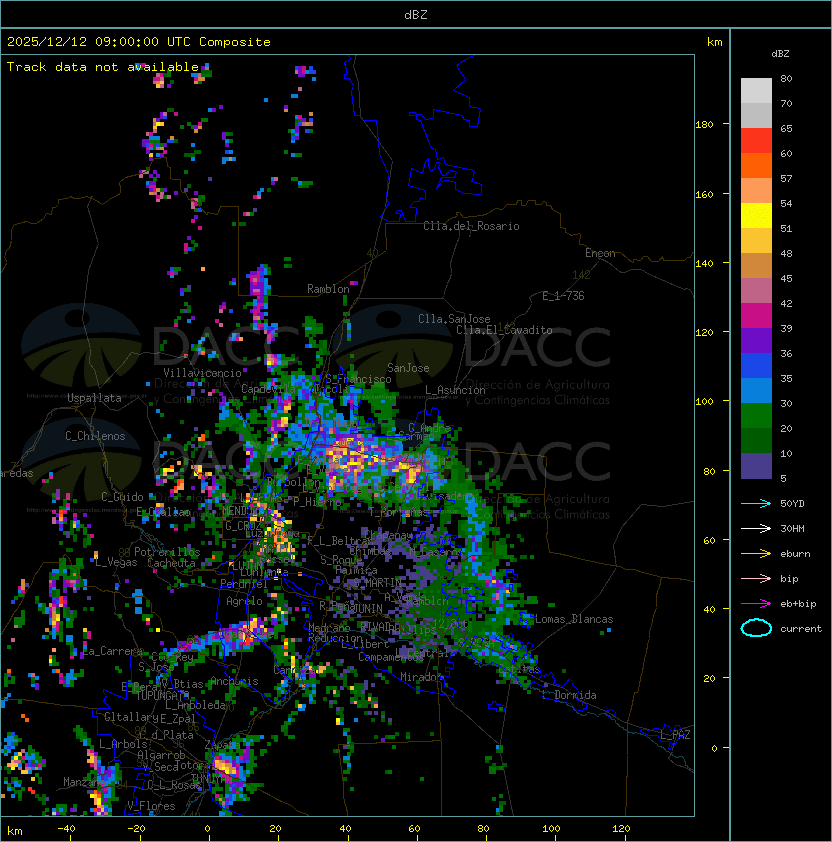Choose the slate swatch between 10 and 5
This screenshot has height=842, width=832.
tap(756, 466)
